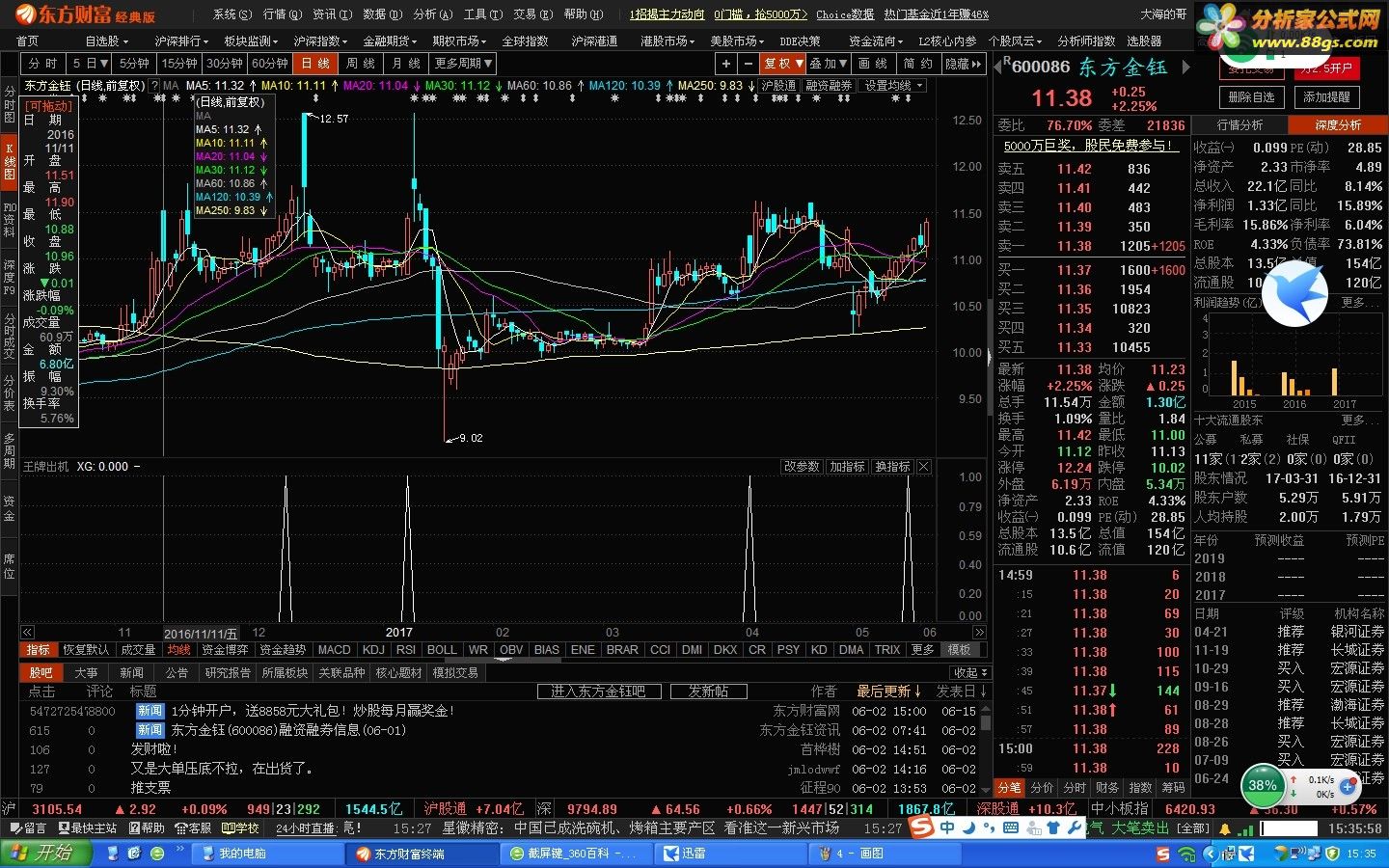Click the alert bell icon in status bar
This screenshot has height=868, width=1389.
coord(1225,828)
